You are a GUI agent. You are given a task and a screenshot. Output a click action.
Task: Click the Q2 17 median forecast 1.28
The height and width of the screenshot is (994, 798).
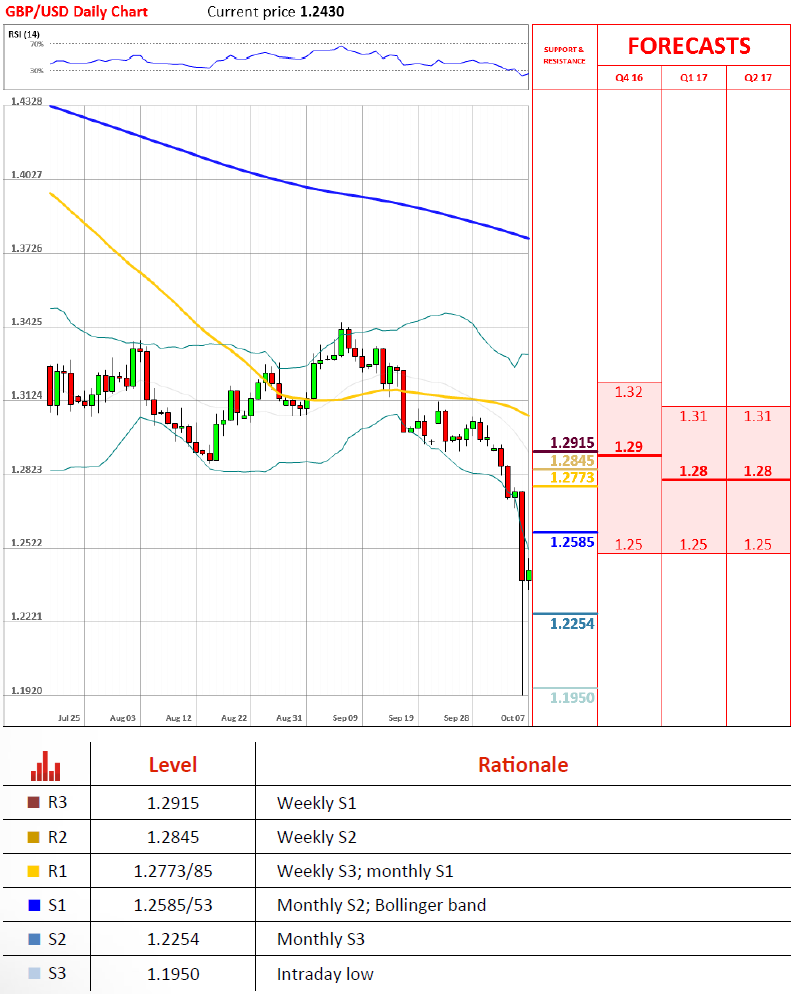pyautogui.click(x=758, y=472)
